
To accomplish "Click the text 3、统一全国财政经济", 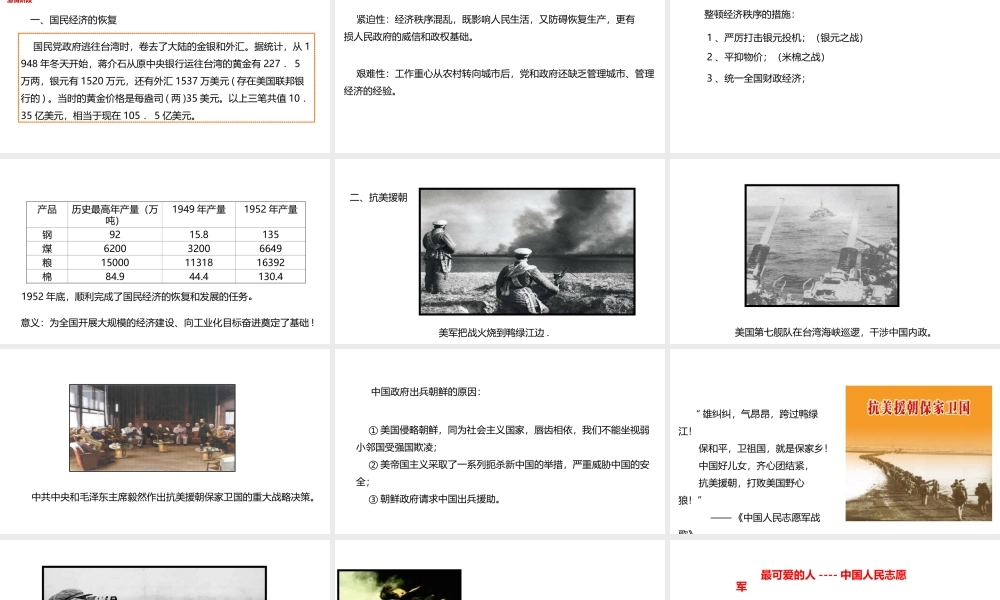I will click(756, 78).
